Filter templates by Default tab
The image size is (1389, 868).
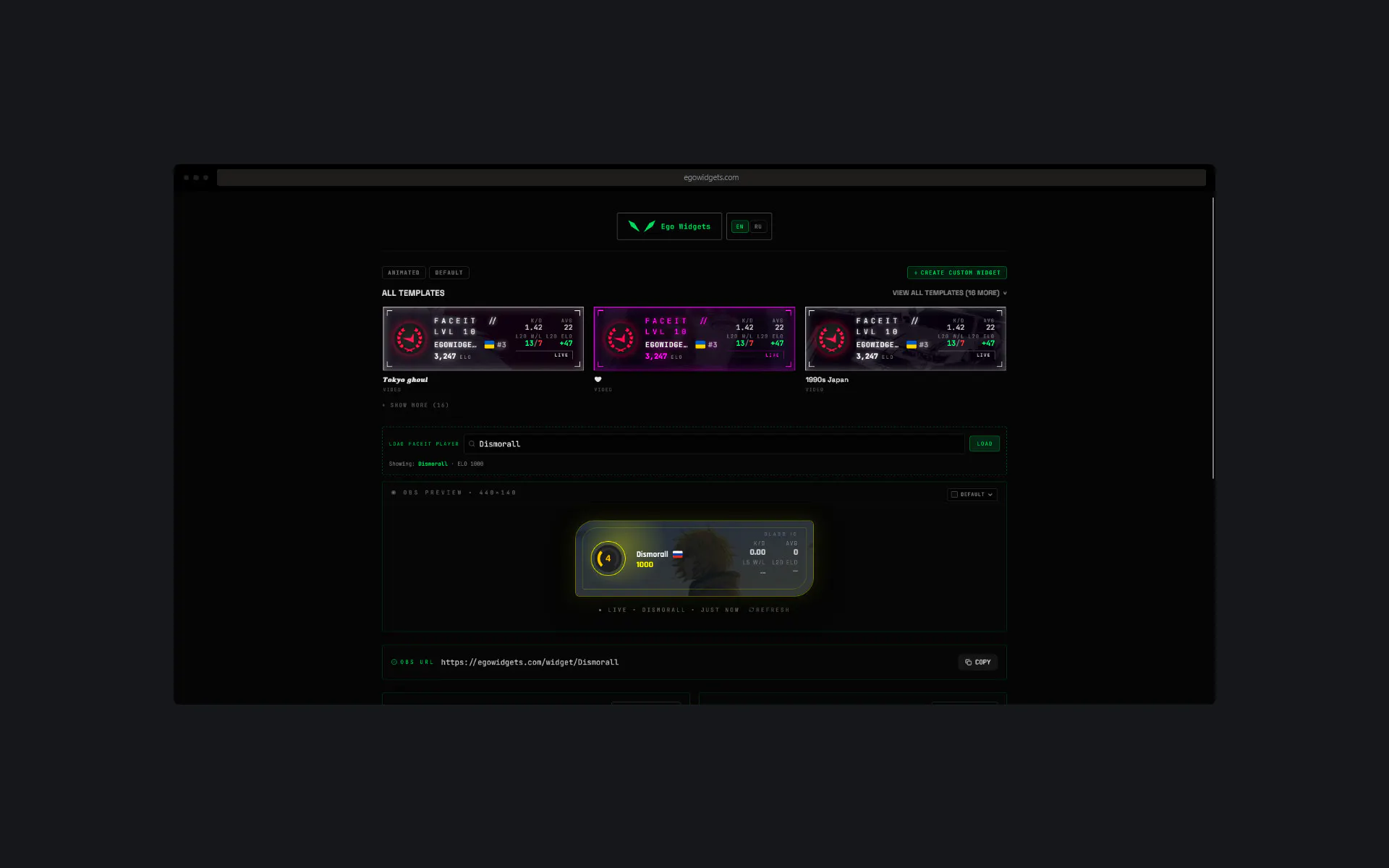[x=449, y=273]
